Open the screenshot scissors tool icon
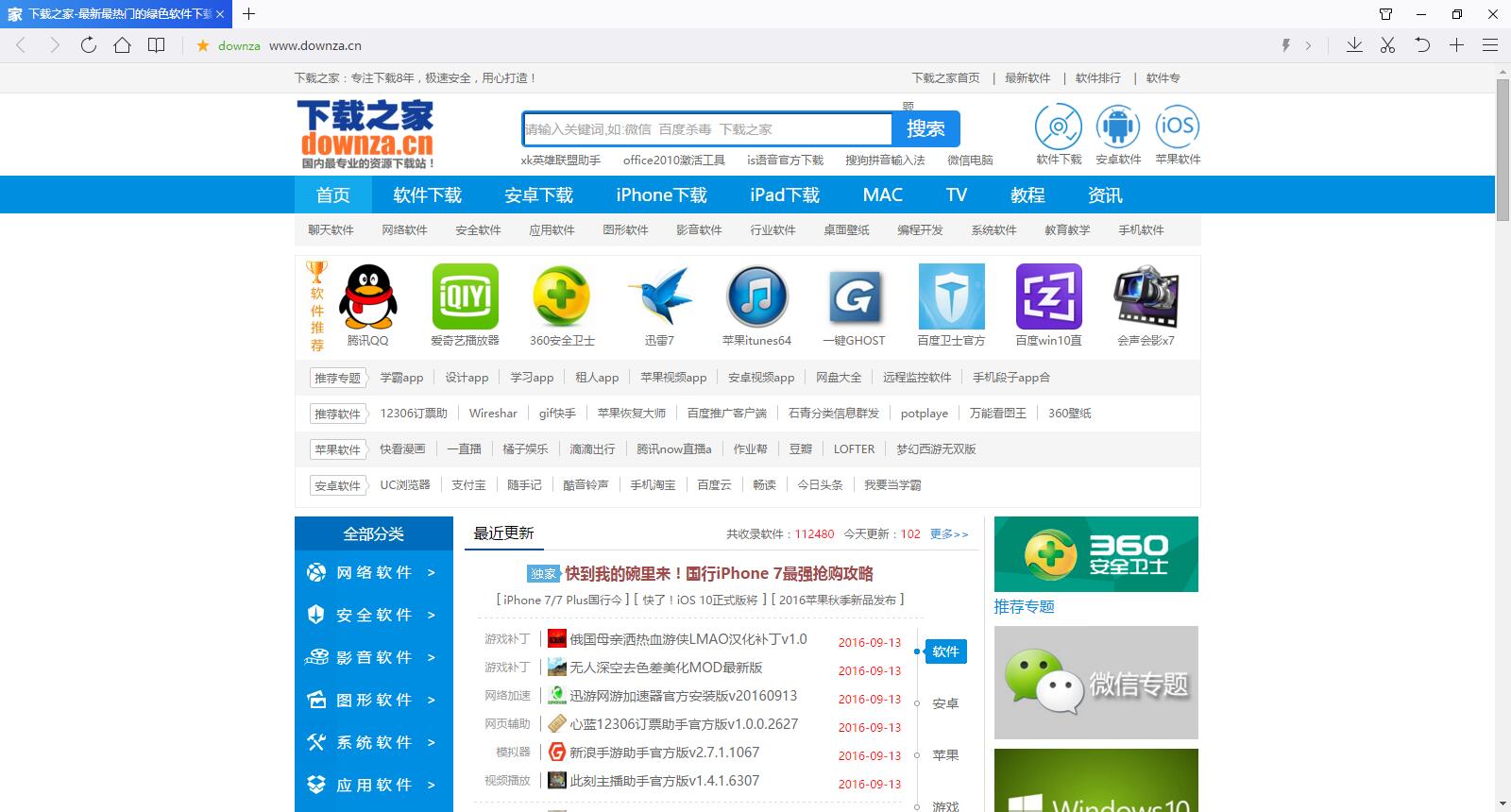This screenshot has width=1511, height=812. [x=1387, y=45]
